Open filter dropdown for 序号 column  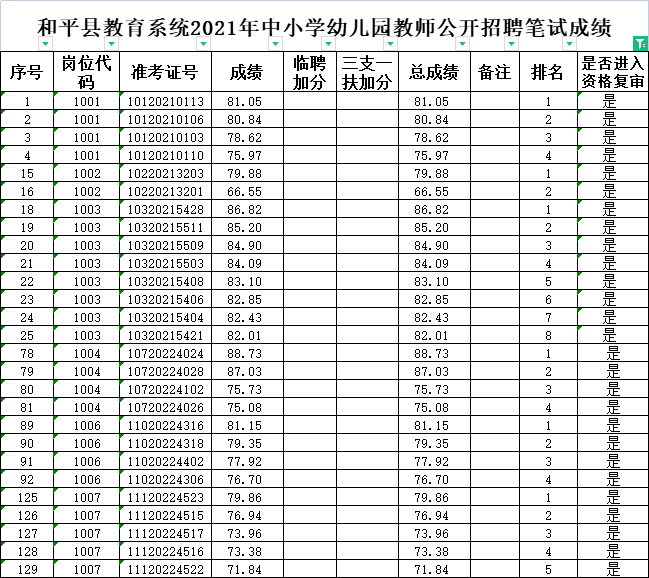click(45, 43)
